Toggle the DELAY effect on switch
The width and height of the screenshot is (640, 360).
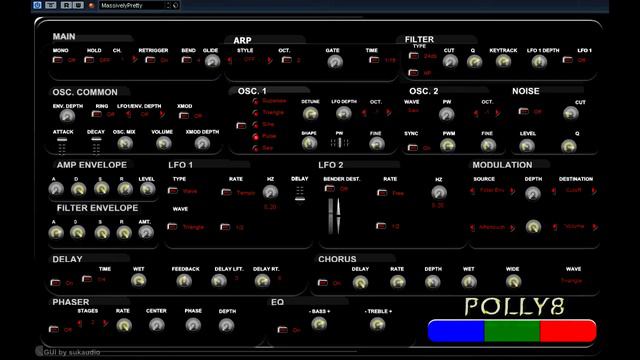[55, 282]
